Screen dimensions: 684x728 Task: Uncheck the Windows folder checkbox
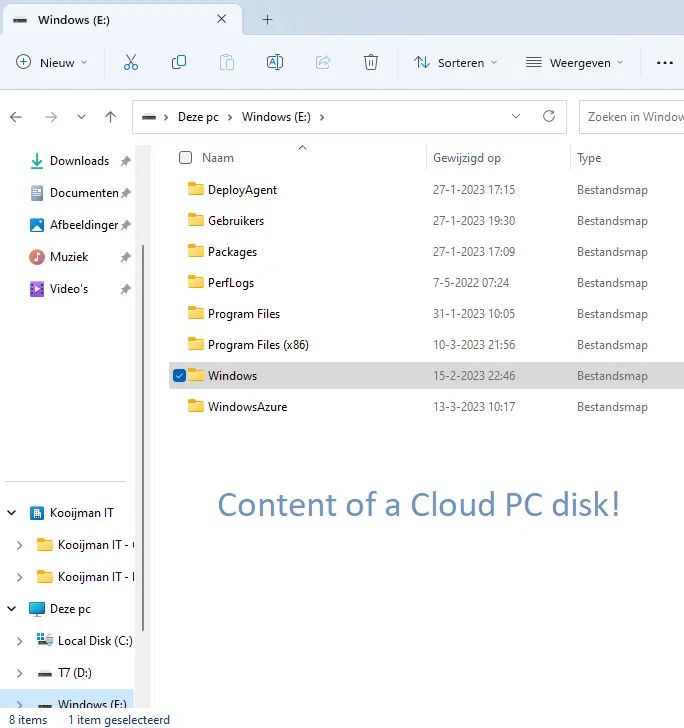(180, 376)
